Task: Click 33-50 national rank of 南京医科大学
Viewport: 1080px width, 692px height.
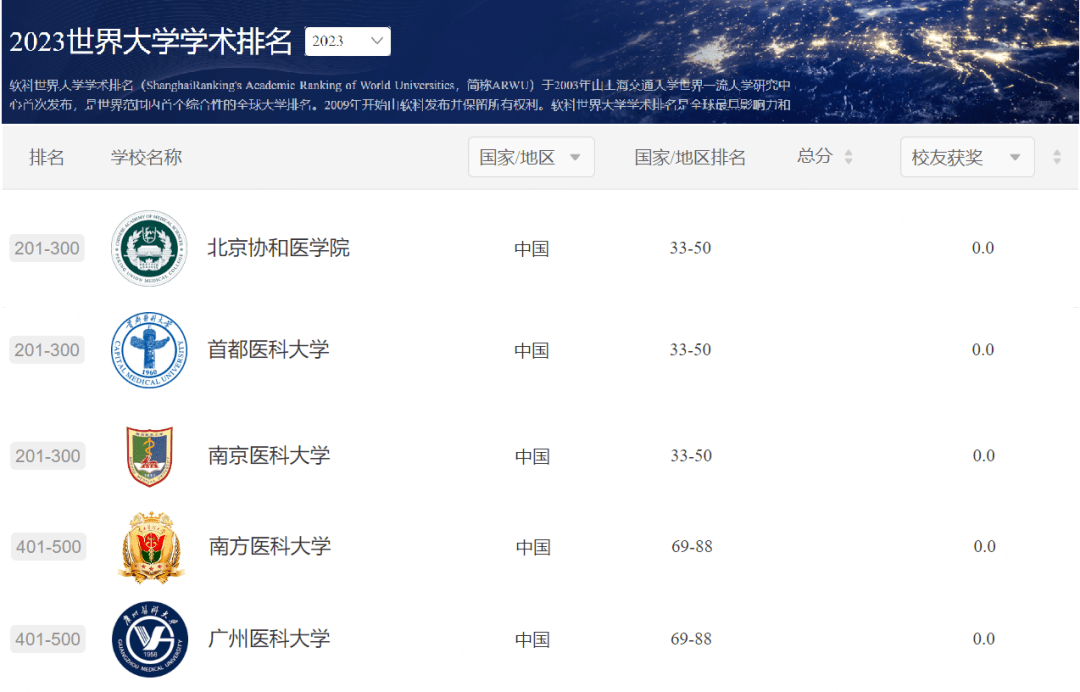Action: pyautogui.click(x=692, y=456)
